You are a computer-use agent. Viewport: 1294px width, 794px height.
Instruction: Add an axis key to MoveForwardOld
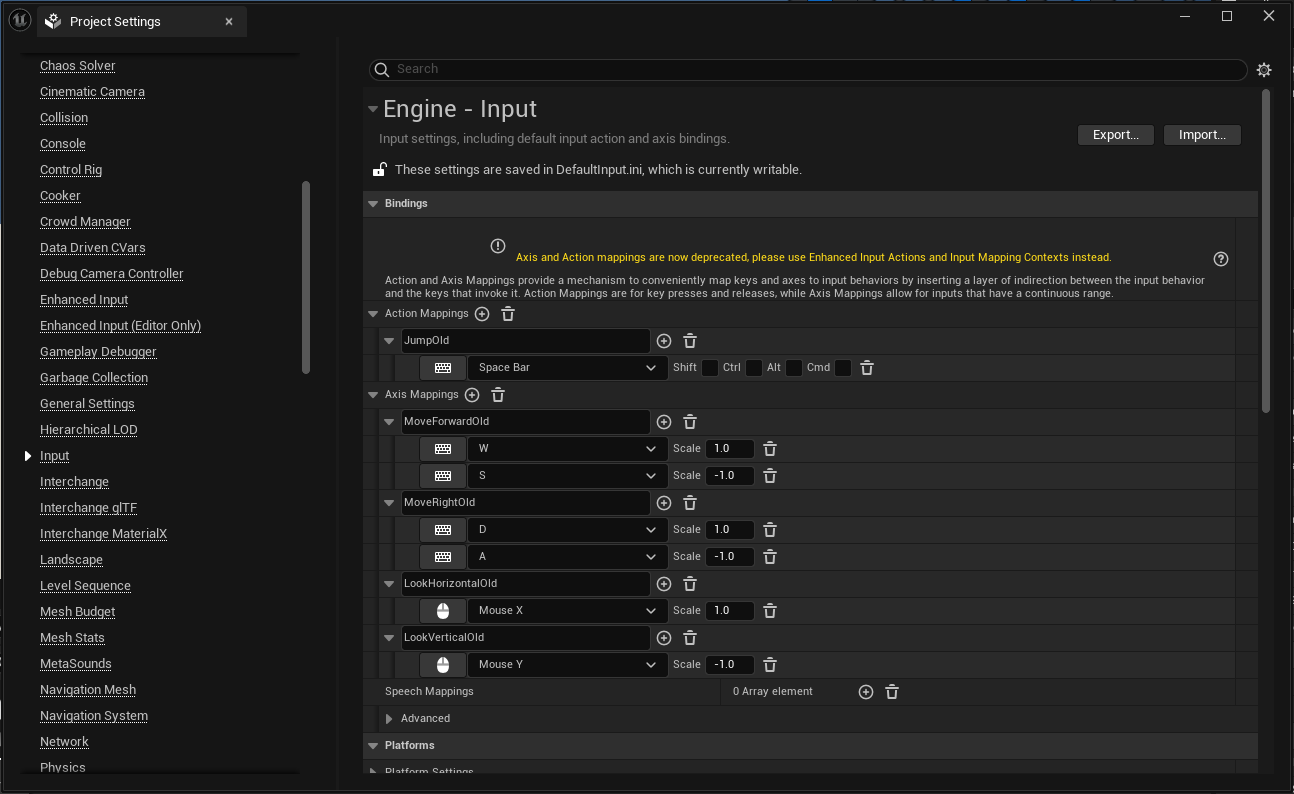click(x=664, y=422)
